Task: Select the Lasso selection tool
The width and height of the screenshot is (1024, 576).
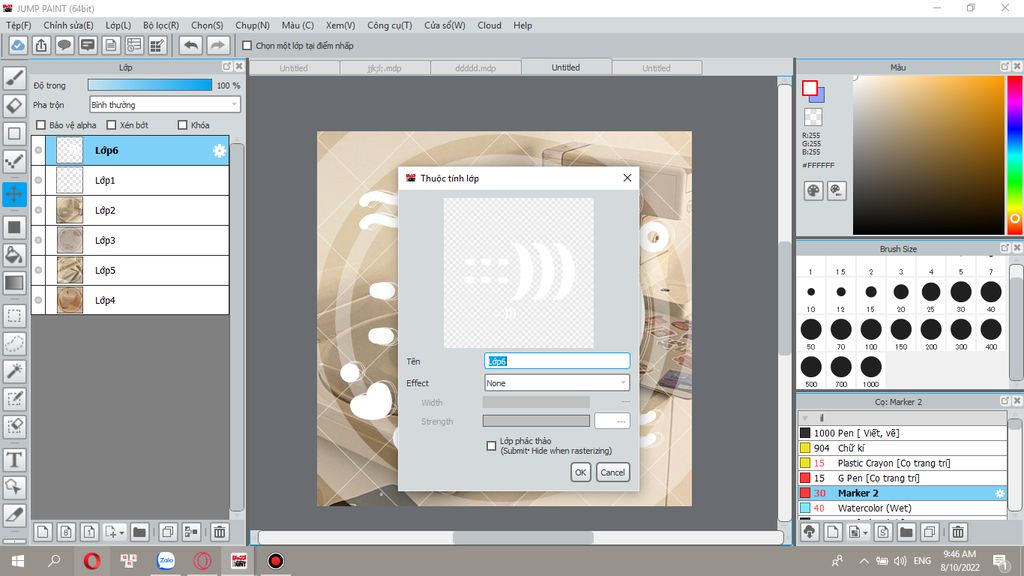Action: coord(14,344)
